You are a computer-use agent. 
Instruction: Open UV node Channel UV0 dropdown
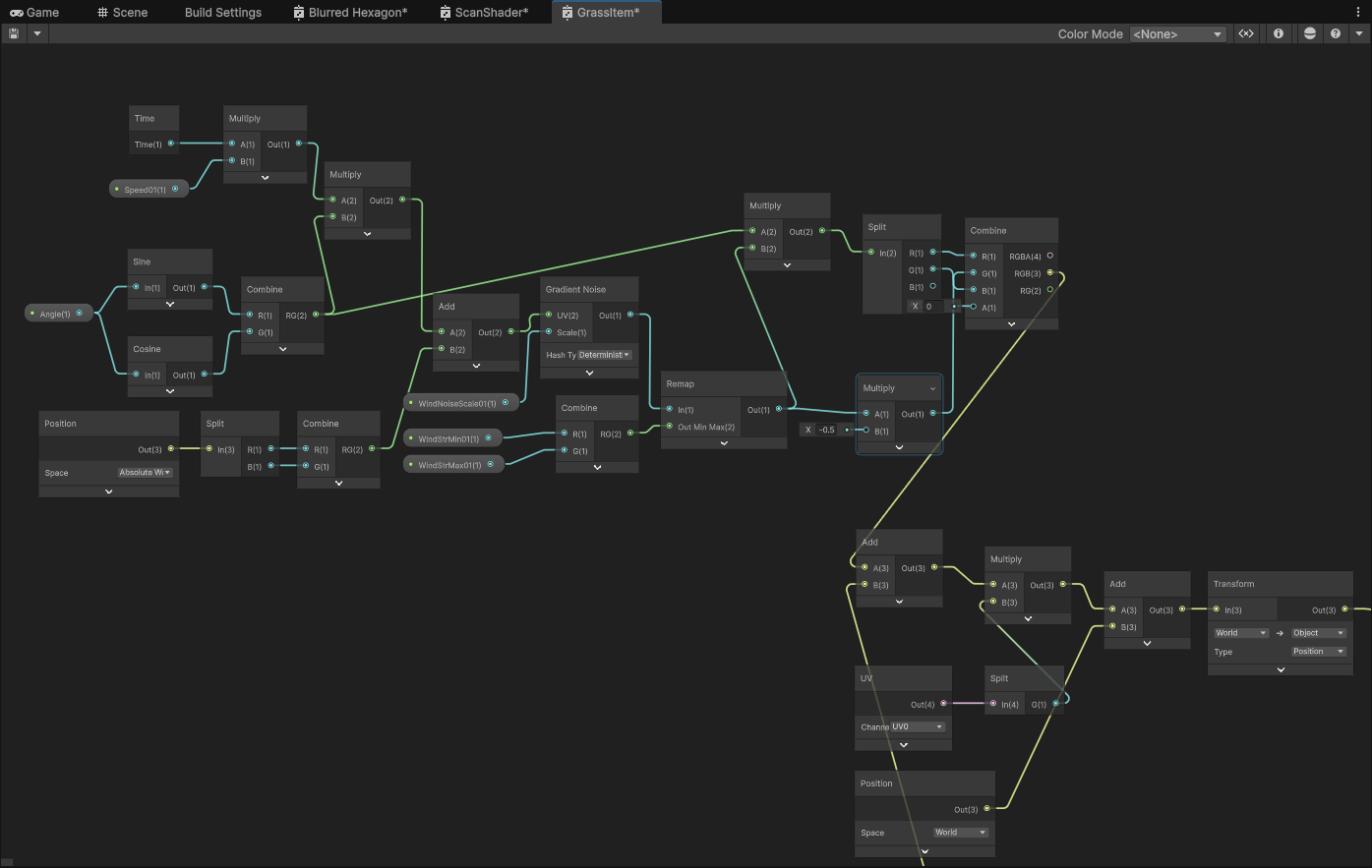click(x=918, y=727)
